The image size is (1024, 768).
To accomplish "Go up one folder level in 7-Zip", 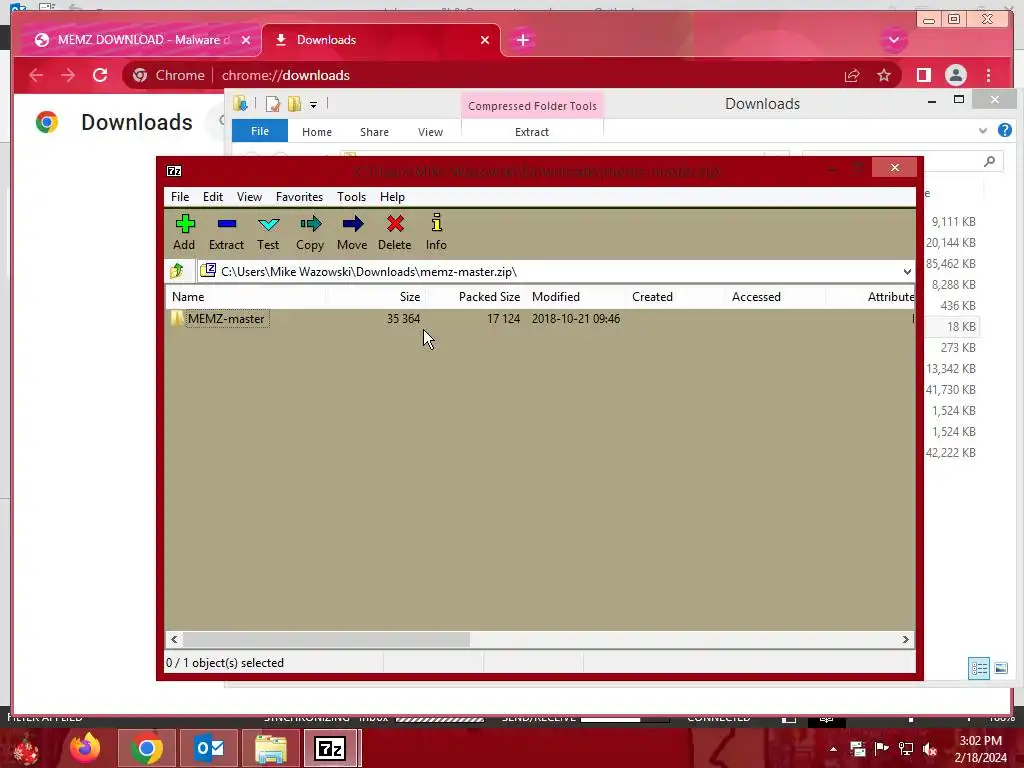I will pos(177,271).
